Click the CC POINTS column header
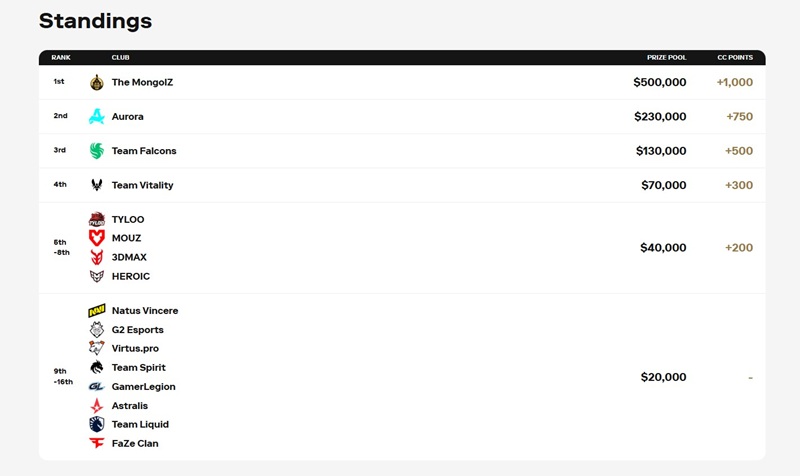 coord(735,58)
